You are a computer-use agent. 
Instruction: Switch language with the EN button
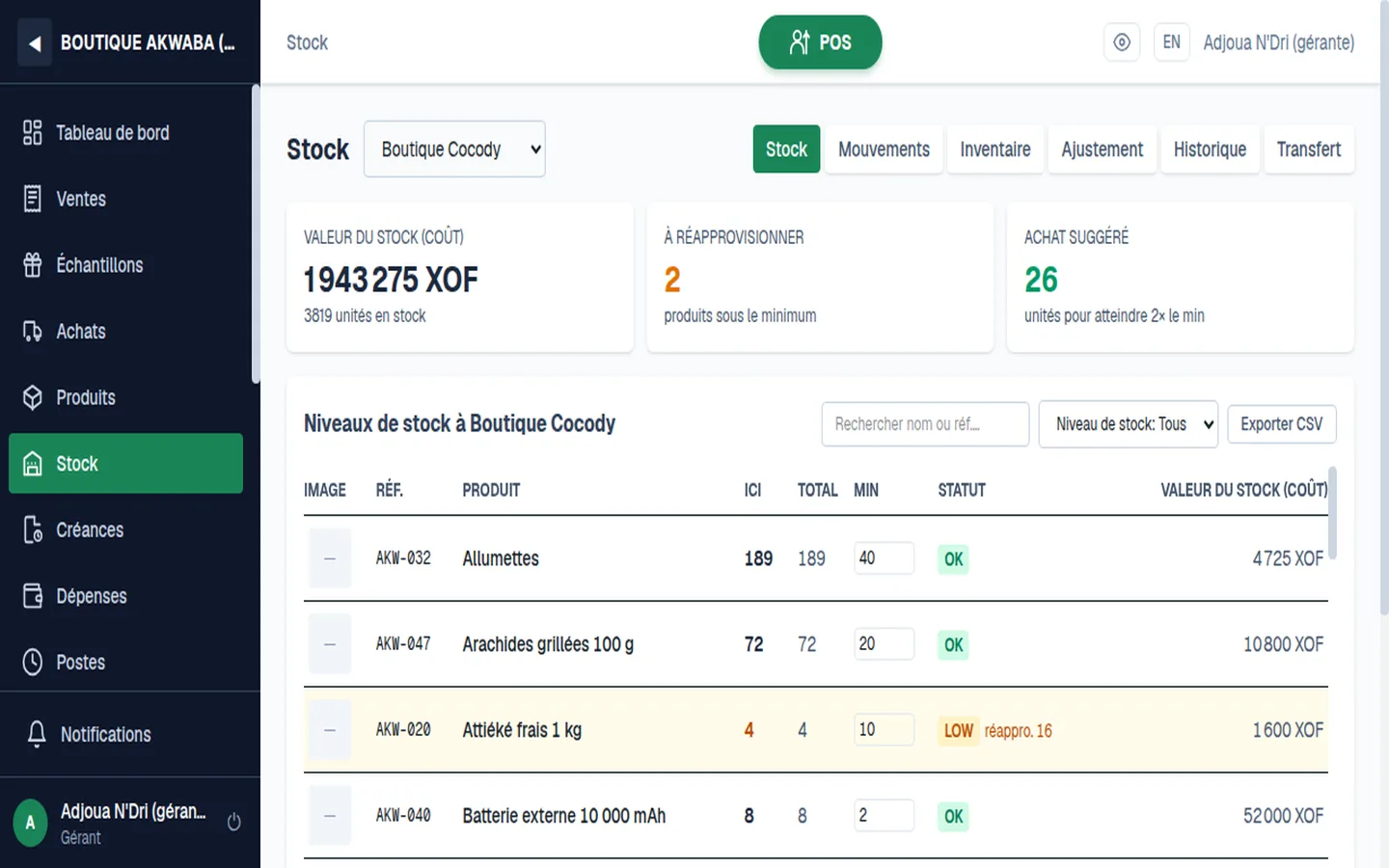1171,42
